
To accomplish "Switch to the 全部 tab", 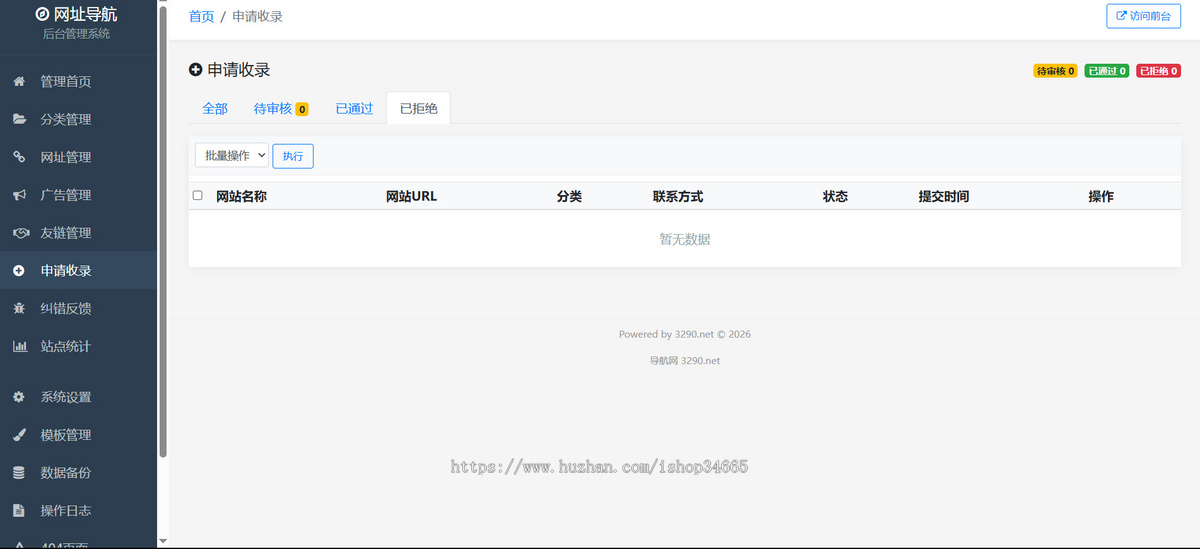I will click(215, 108).
